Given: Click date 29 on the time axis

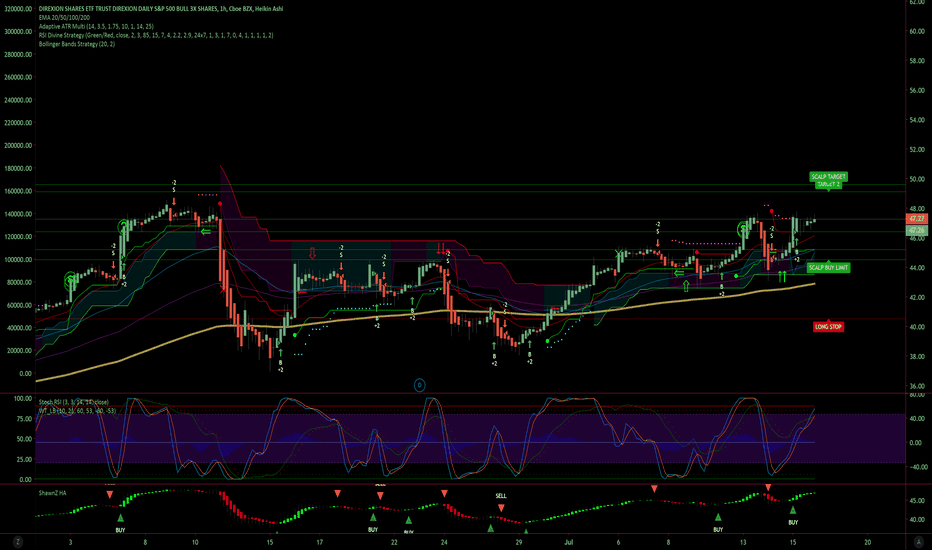Looking at the screenshot, I should click(x=519, y=542).
